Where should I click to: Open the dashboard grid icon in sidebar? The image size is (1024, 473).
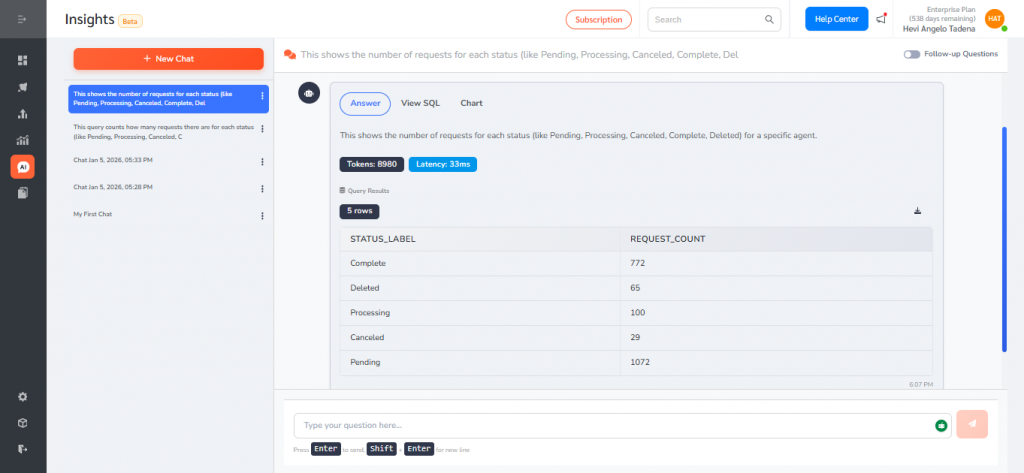(x=22, y=61)
